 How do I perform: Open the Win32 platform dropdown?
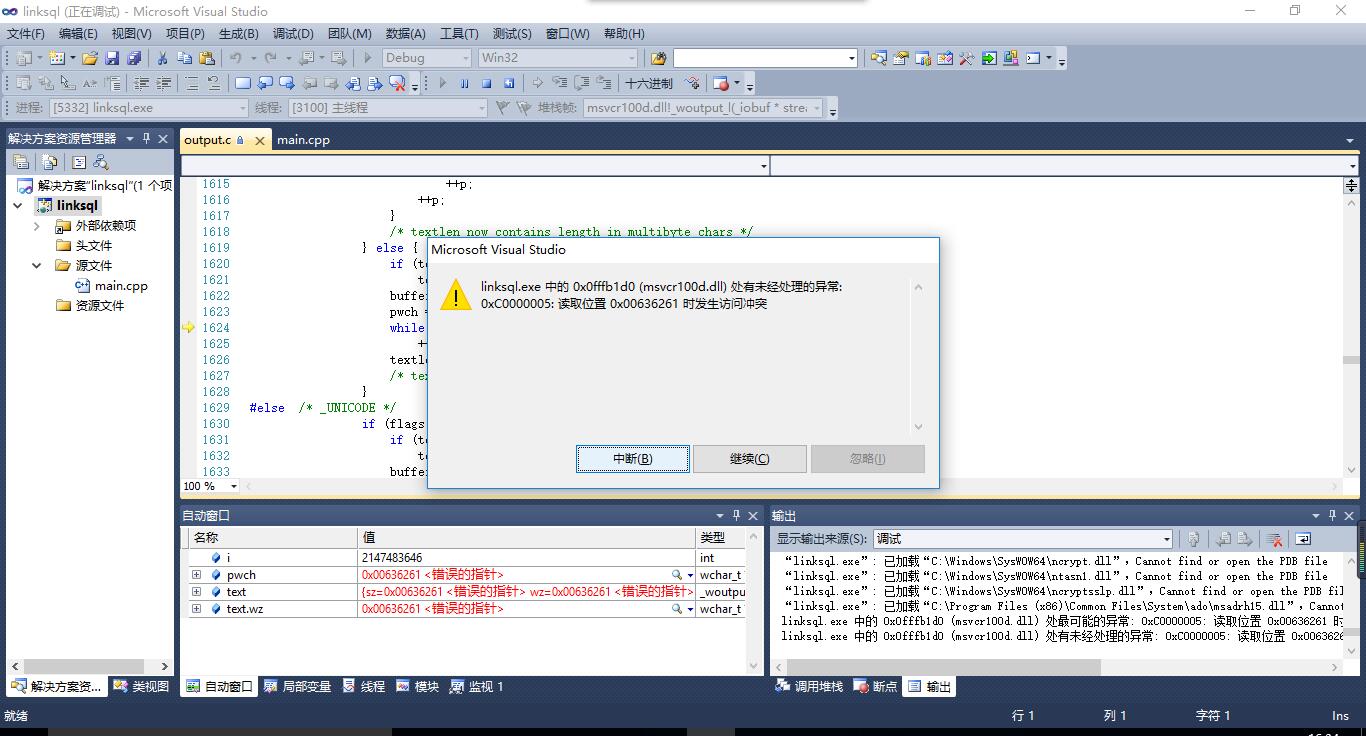tap(558, 58)
